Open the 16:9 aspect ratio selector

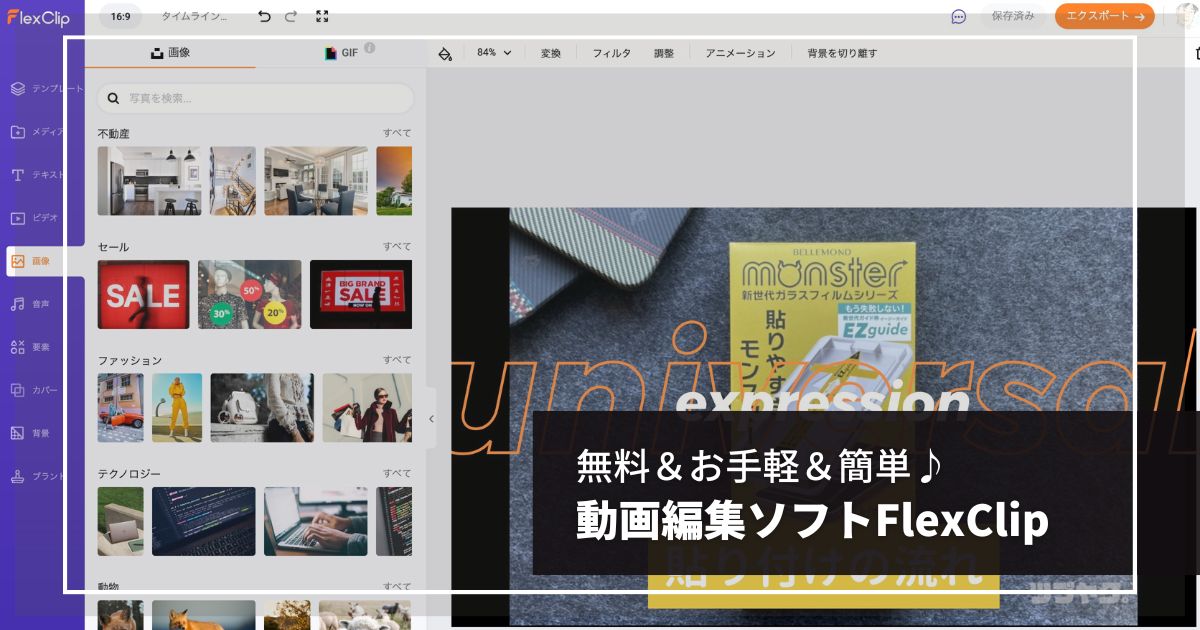point(121,16)
